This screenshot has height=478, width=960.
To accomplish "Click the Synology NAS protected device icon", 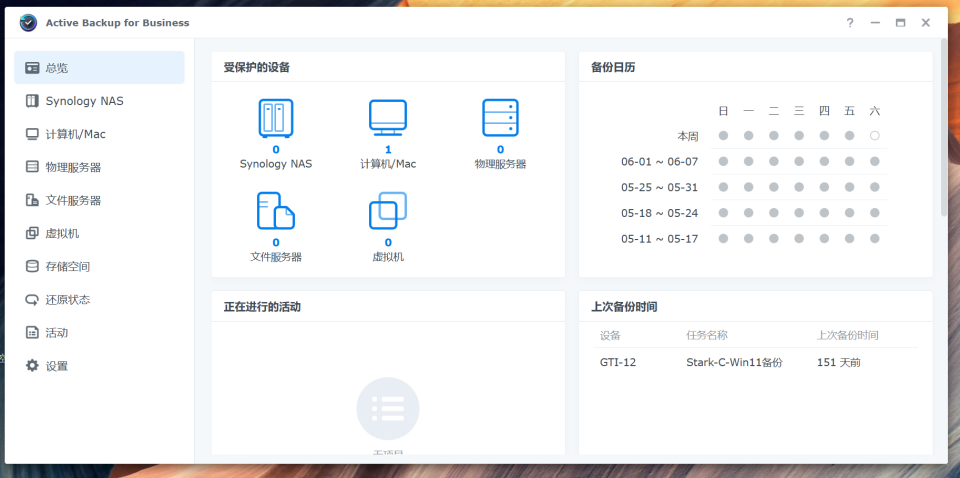I will (x=275, y=118).
